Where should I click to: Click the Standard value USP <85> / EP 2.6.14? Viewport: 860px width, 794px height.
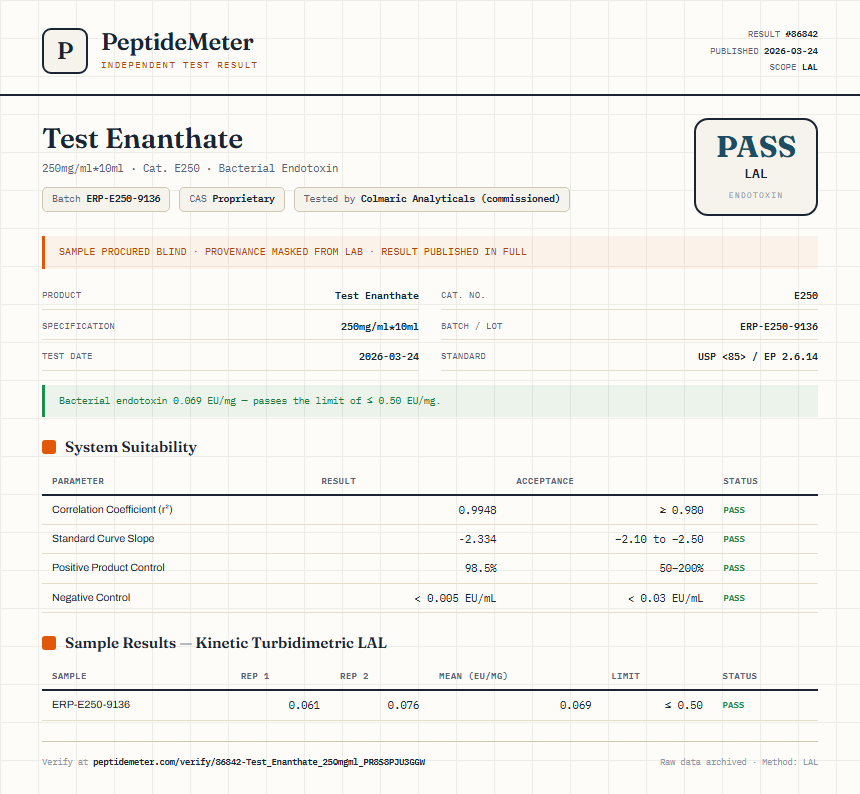pos(757,356)
